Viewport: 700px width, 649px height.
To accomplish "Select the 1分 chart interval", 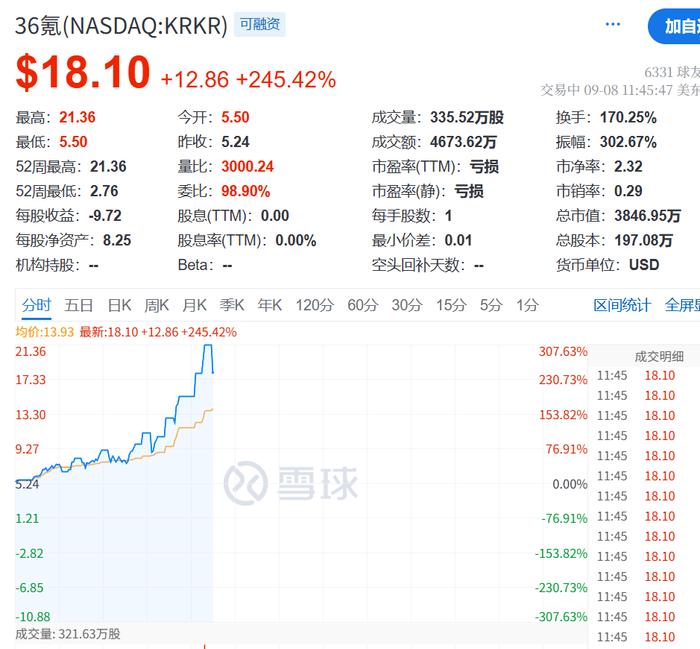I will (x=528, y=305).
